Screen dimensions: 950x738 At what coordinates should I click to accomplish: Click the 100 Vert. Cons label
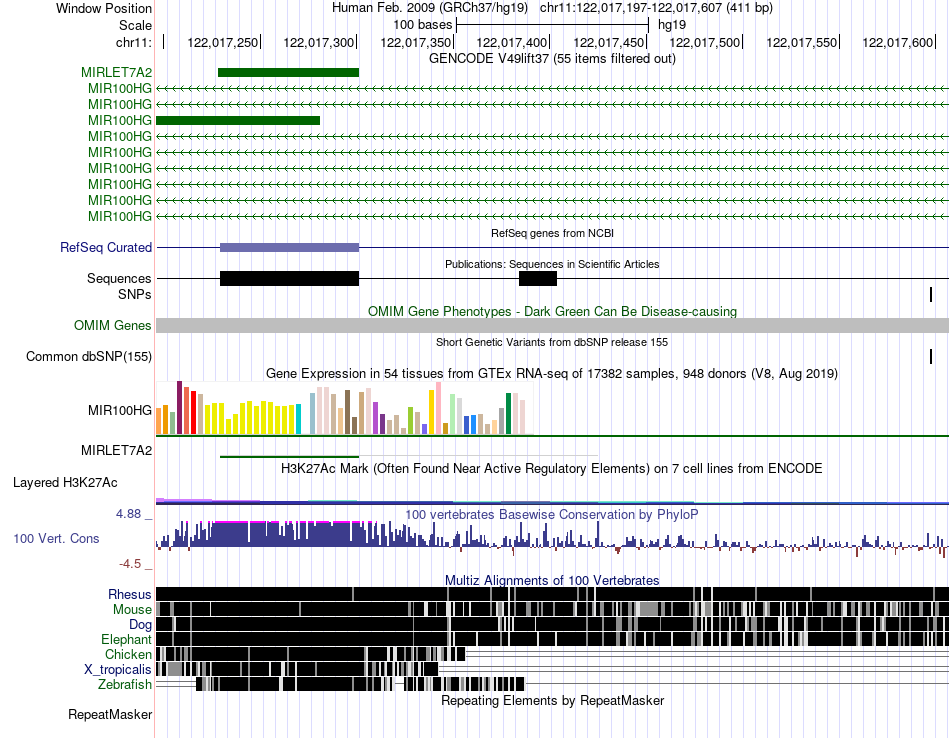pyautogui.click(x=56, y=539)
